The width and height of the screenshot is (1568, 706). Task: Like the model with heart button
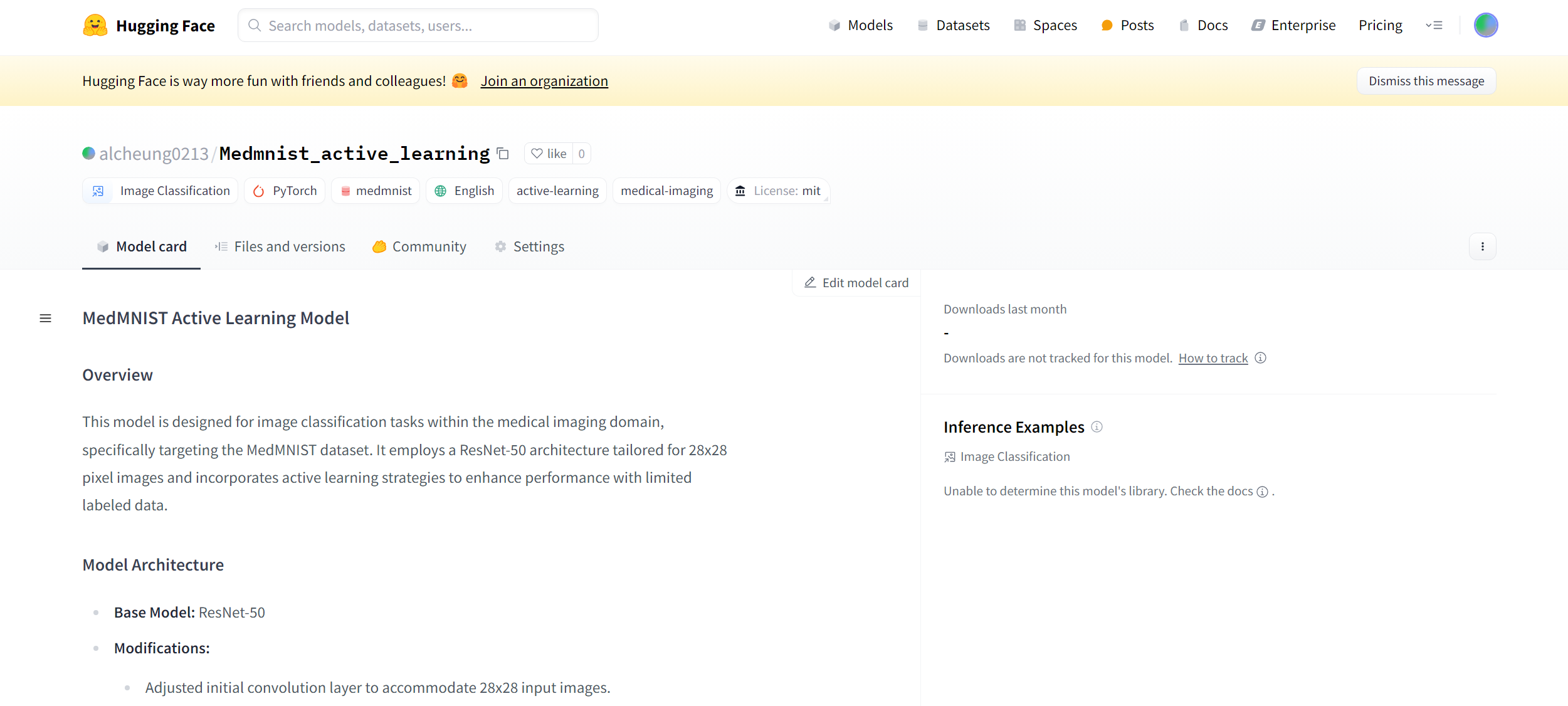[549, 154]
